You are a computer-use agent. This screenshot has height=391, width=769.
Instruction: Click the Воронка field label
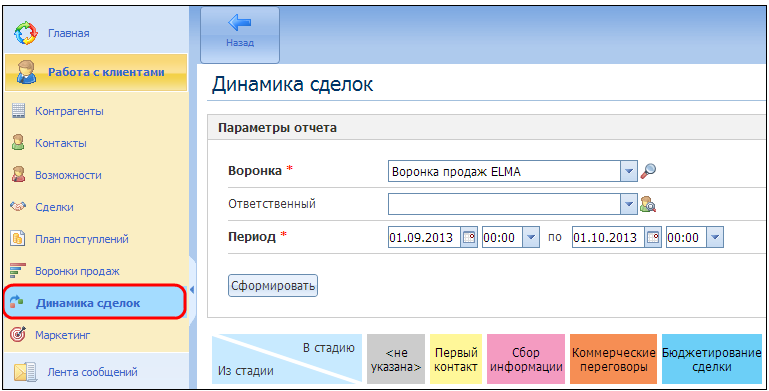click(255, 171)
